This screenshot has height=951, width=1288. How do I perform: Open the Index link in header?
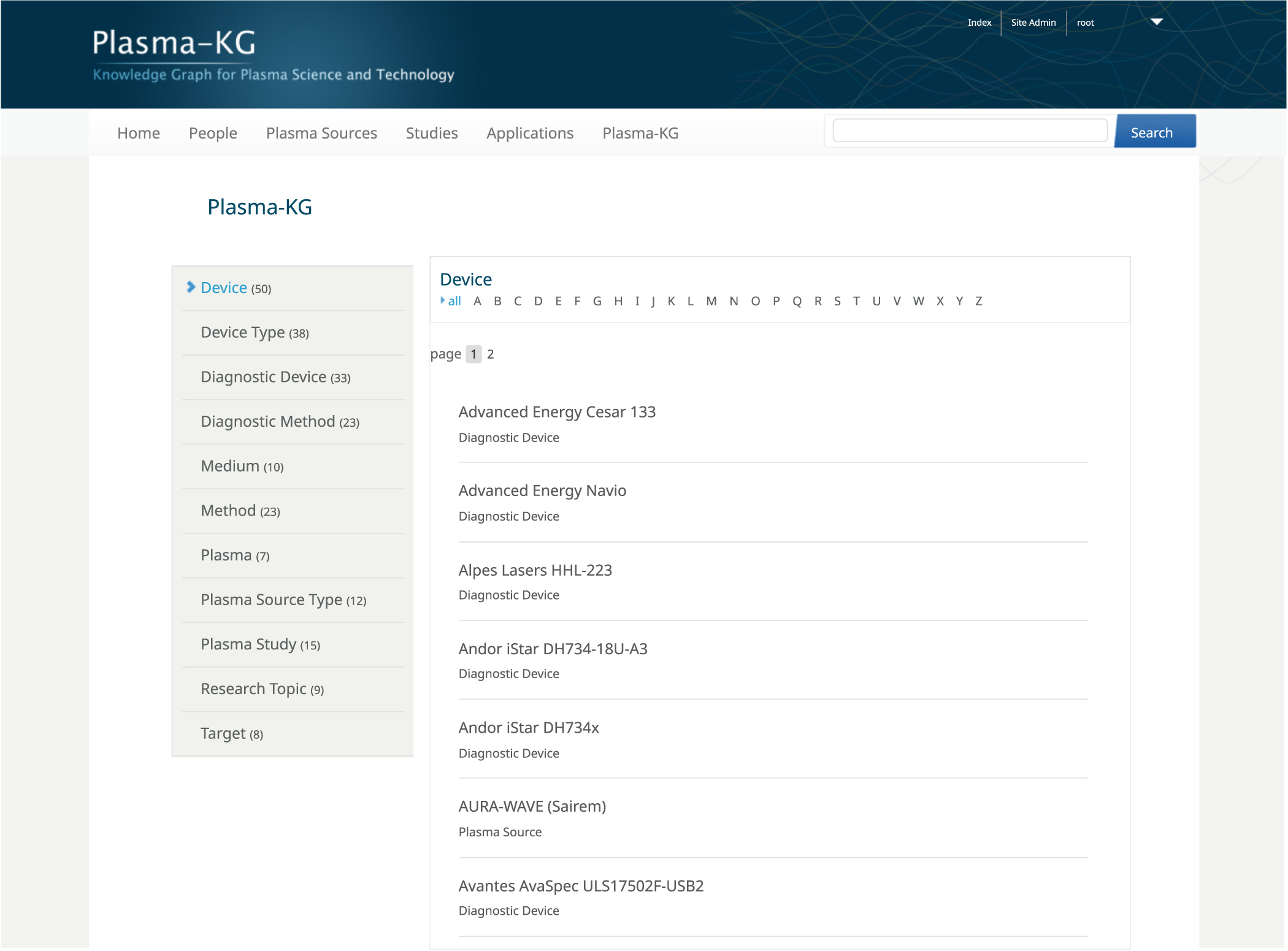coord(979,23)
